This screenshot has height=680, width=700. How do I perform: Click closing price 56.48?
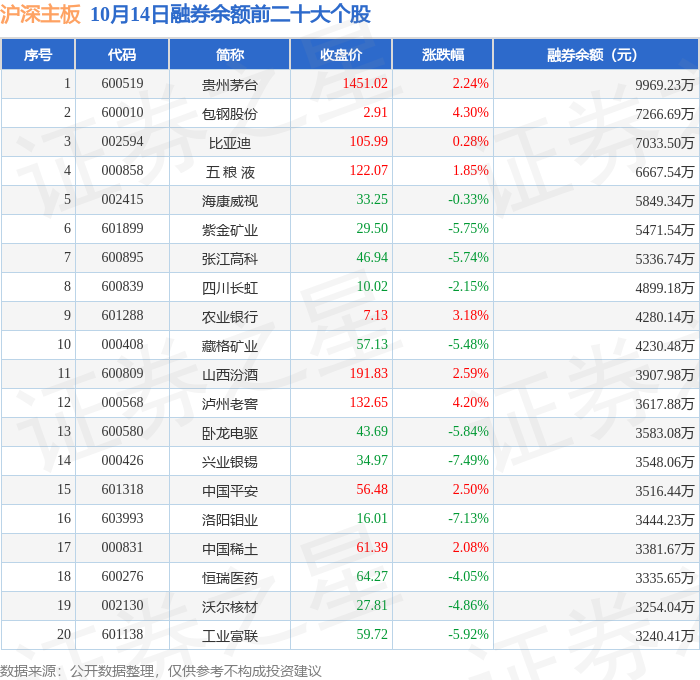click(x=372, y=490)
